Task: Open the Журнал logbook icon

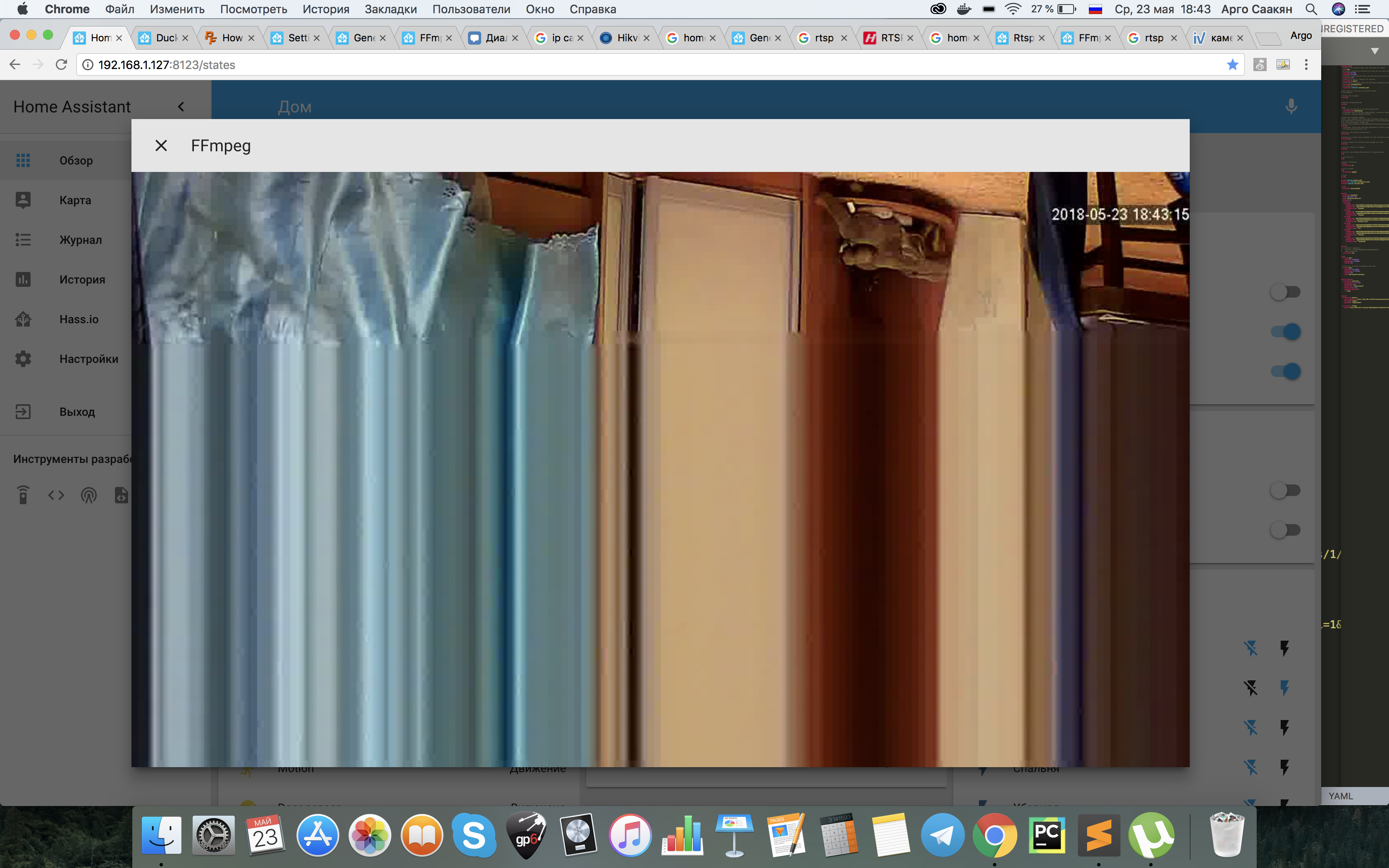Action: click(23, 239)
